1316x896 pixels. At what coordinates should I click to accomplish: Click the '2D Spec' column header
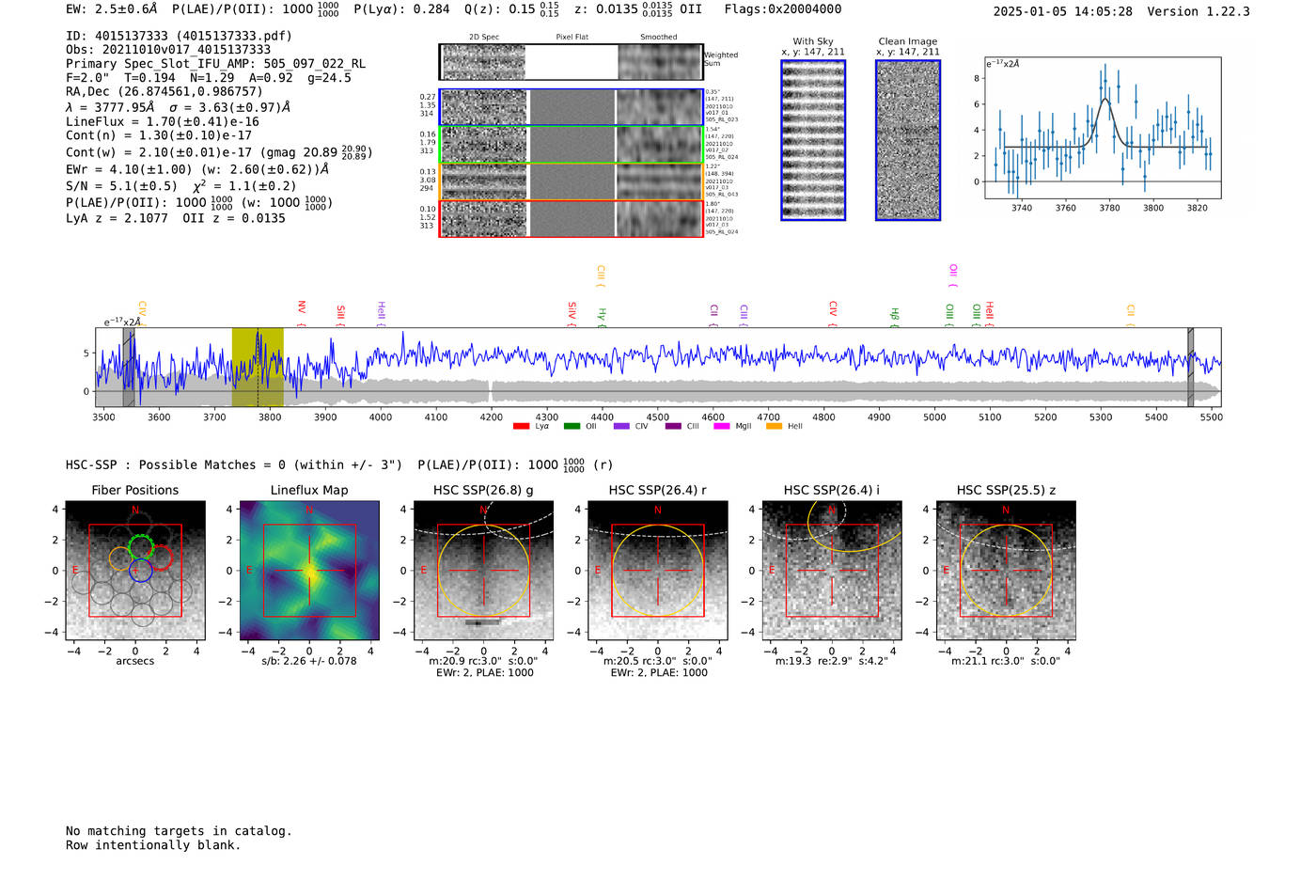tap(484, 38)
